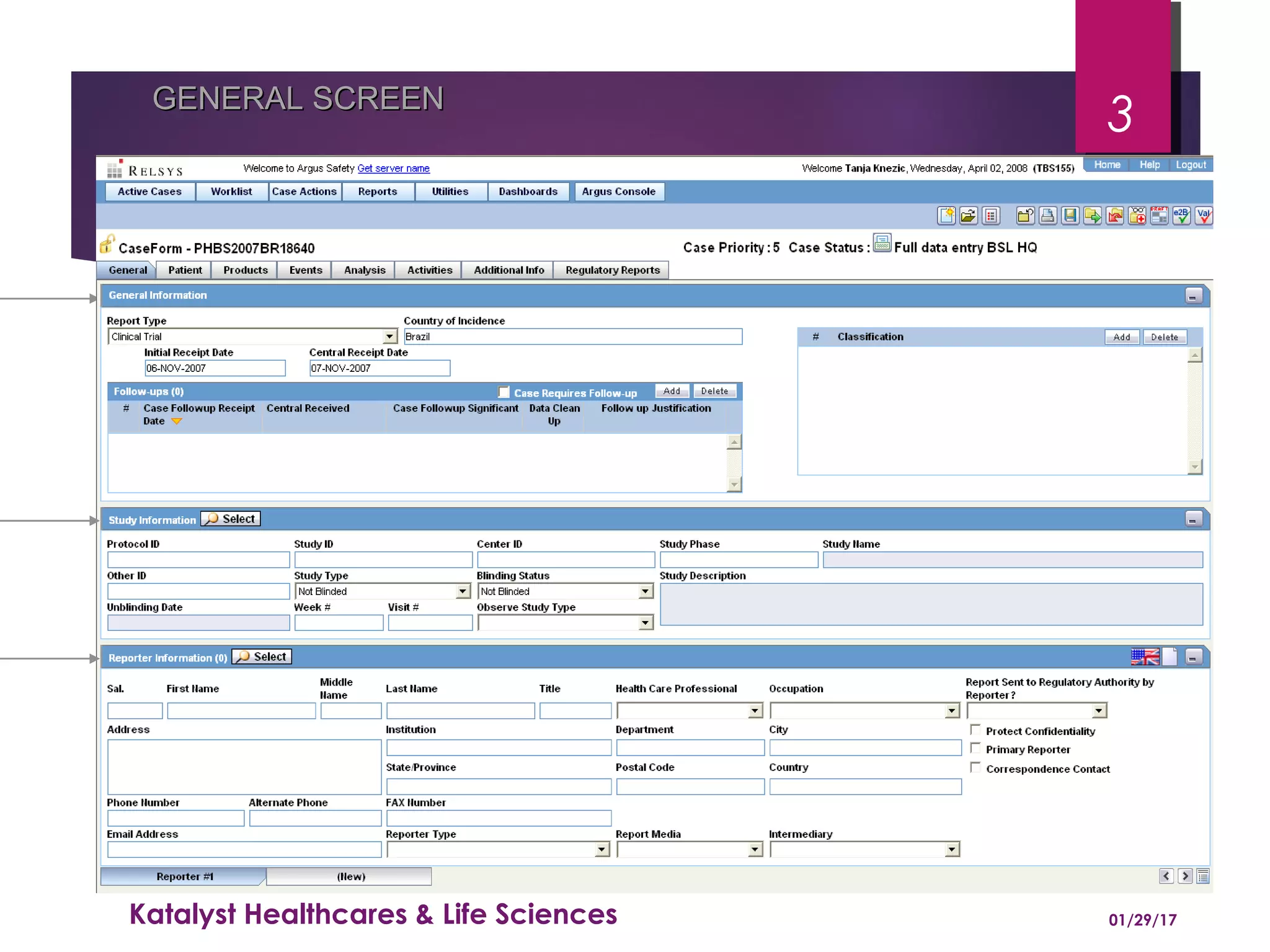Click the notes page icon in Reporter Information
This screenshot has height=952, width=1270.
pos(1170,657)
